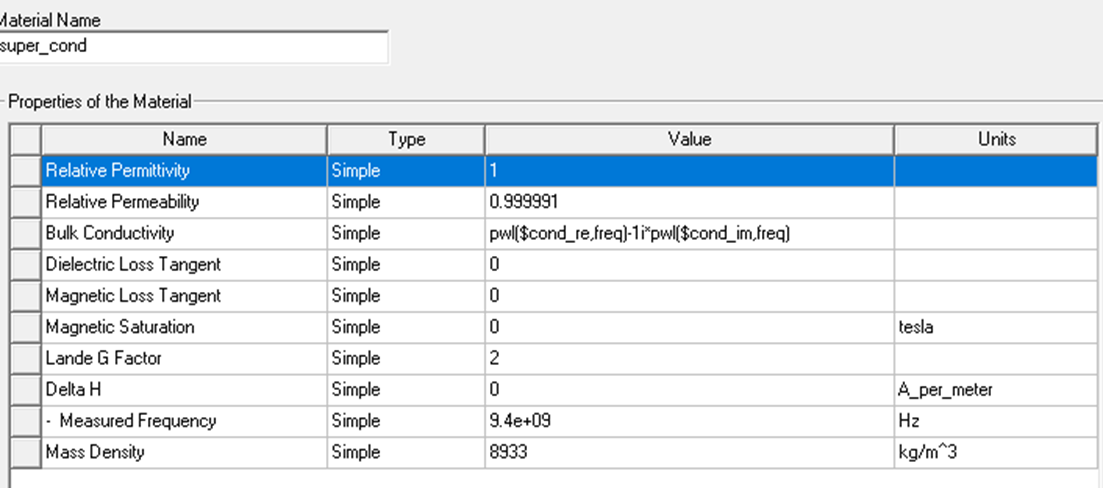The height and width of the screenshot is (488, 1103).
Task: Open the A_per_meter units for Delta H
Action: pos(996,390)
